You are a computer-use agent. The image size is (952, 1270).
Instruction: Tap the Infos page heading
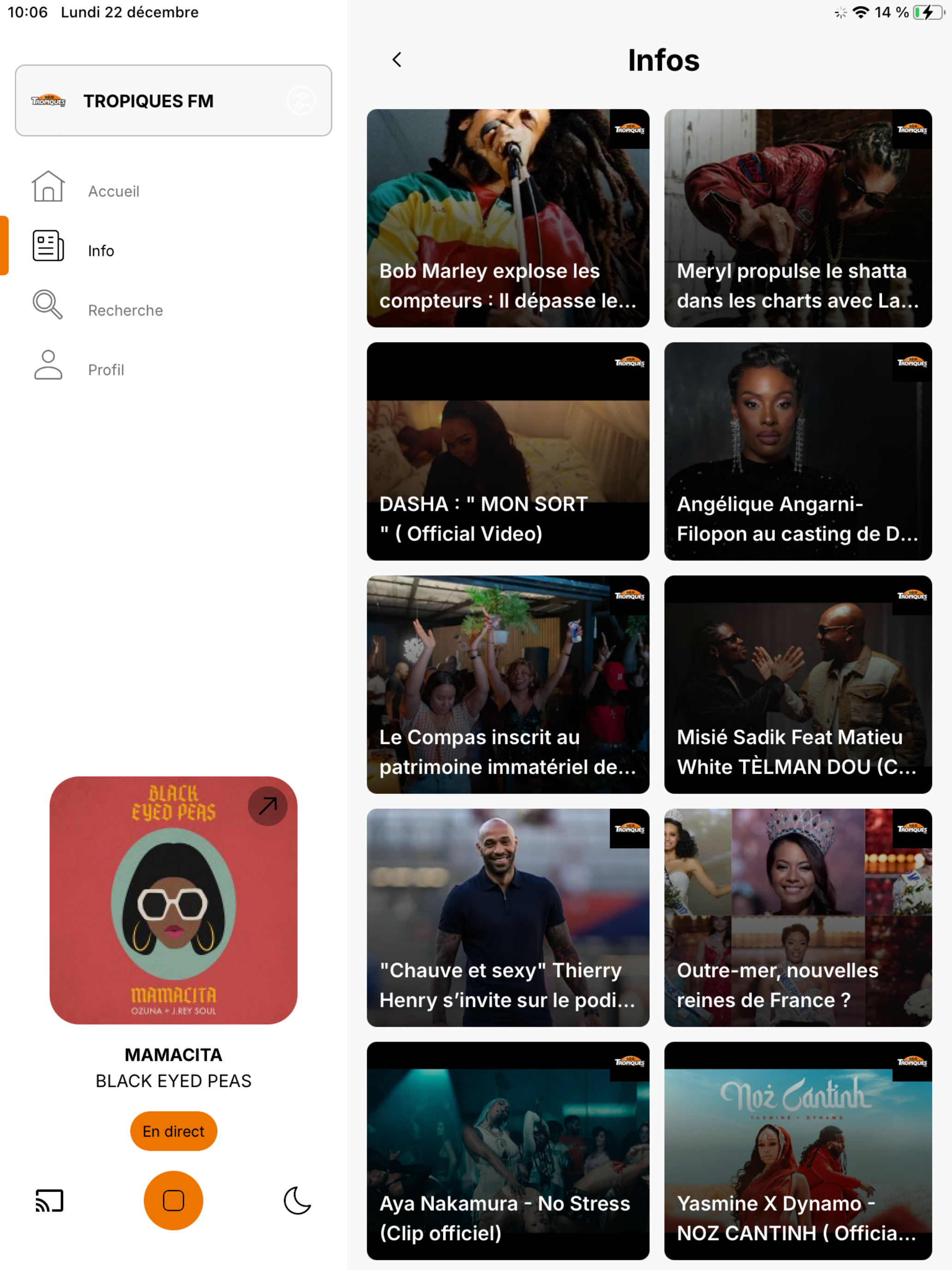pyautogui.click(x=664, y=60)
